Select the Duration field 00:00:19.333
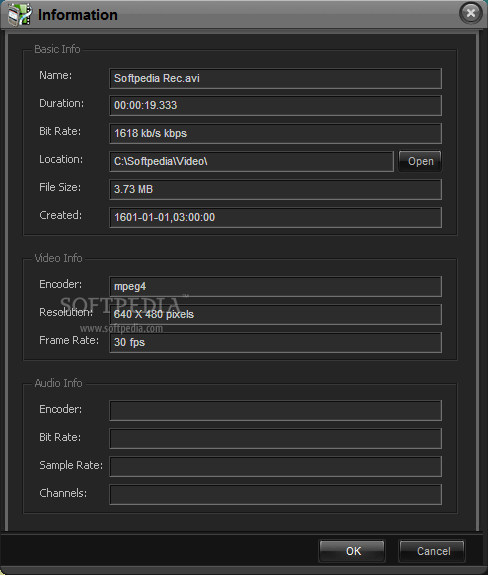 coord(275,106)
